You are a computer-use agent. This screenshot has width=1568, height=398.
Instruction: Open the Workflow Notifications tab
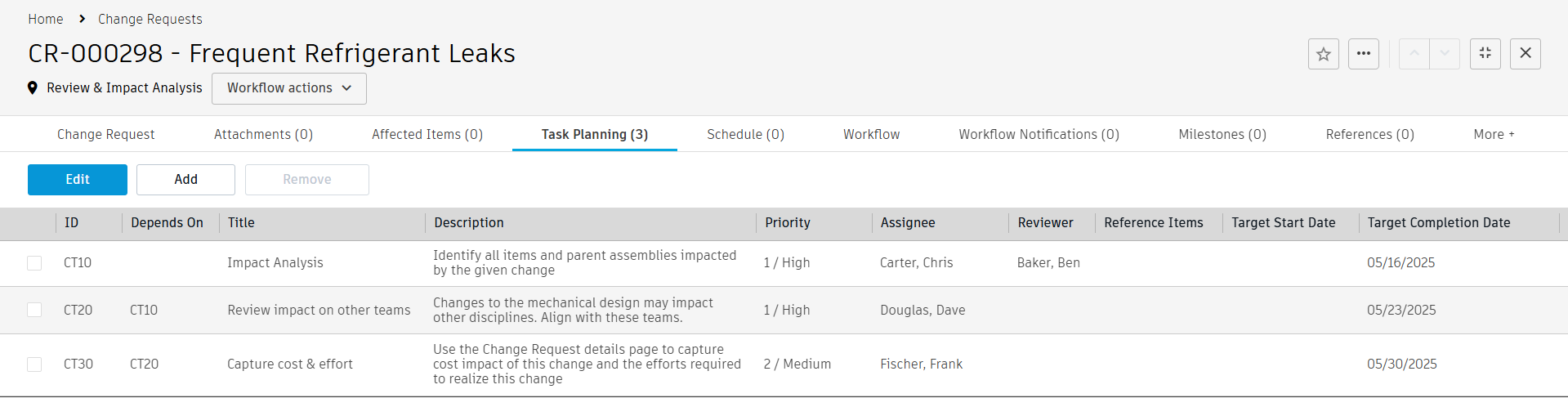pos(1039,135)
